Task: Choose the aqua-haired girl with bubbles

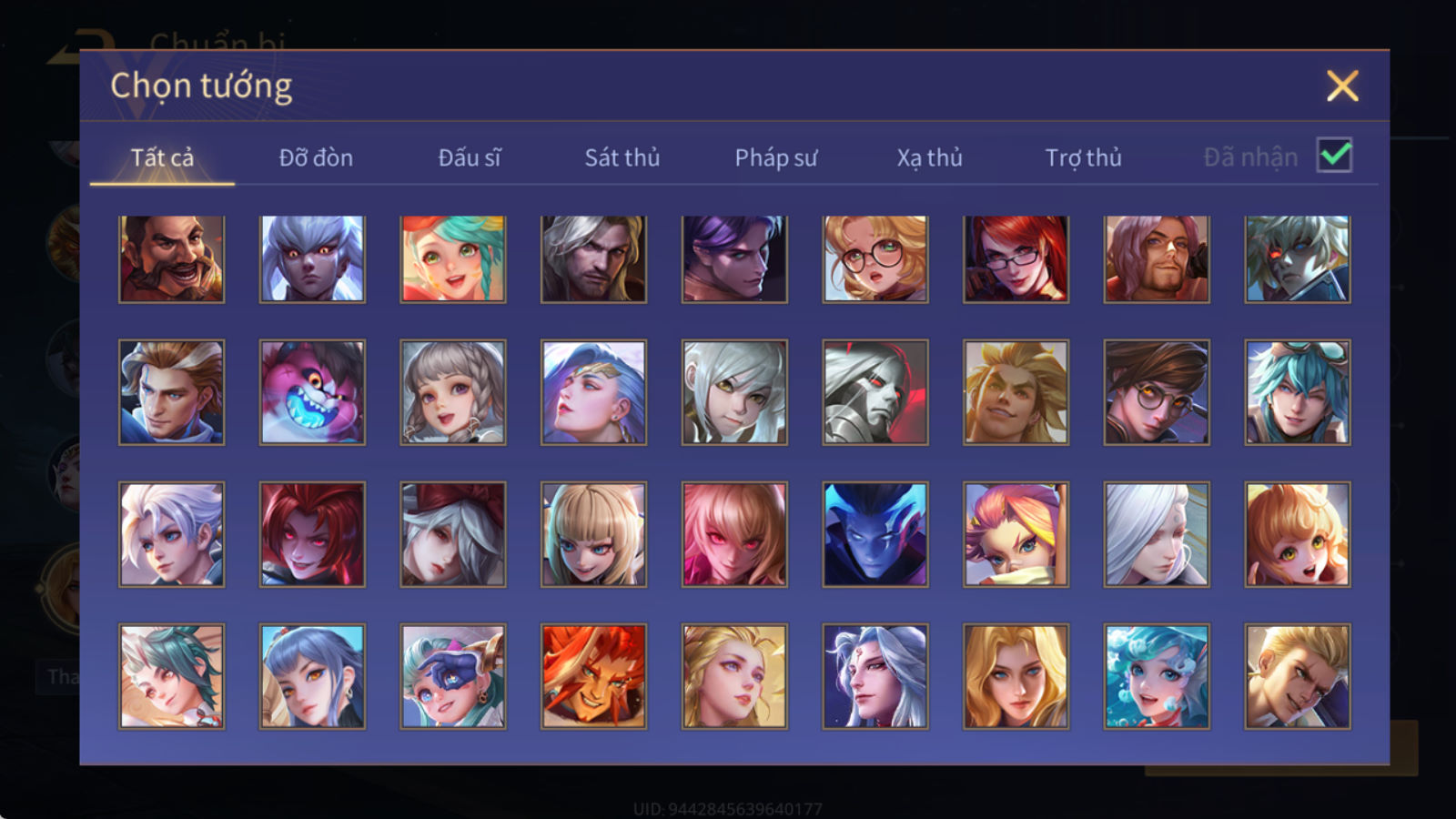Action: pyautogui.click(x=1157, y=676)
